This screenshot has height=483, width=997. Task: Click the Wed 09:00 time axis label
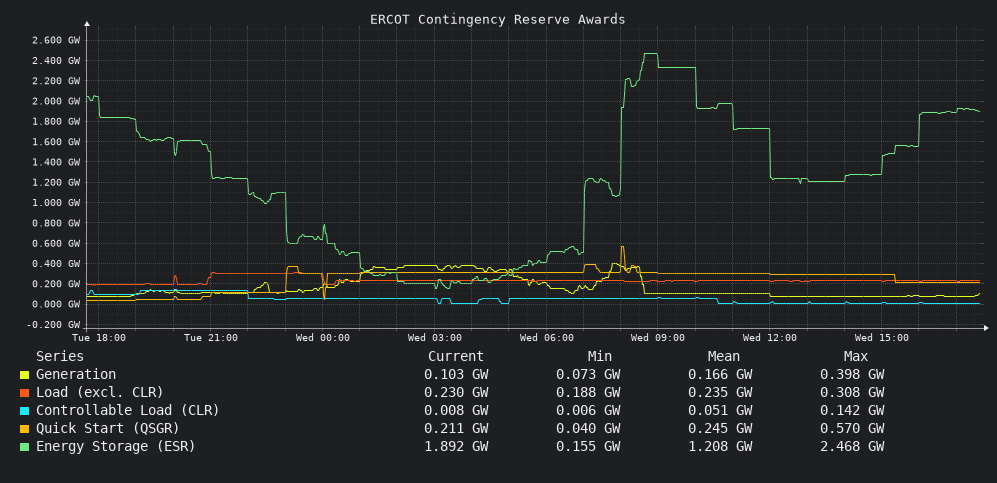(x=657, y=337)
